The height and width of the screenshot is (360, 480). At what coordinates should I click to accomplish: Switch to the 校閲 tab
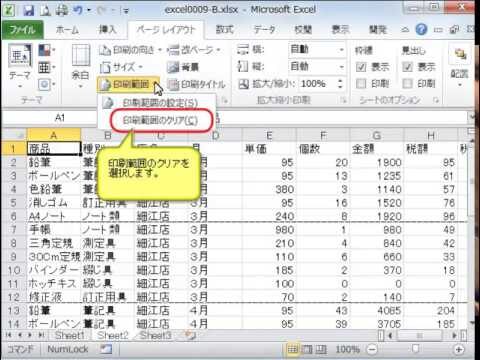pos(303,30)
